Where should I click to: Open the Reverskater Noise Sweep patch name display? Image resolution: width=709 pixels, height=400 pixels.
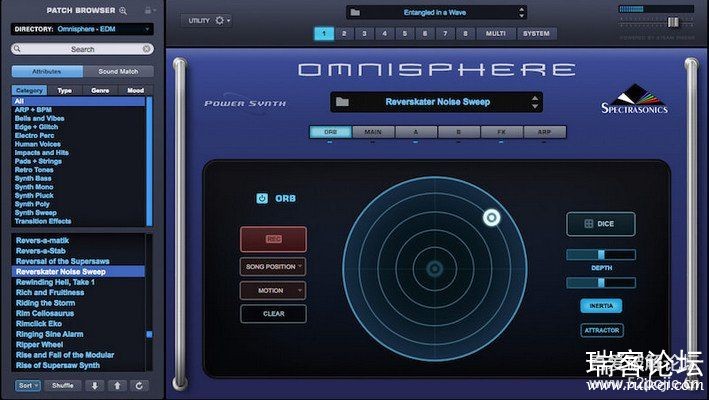pyautogui.click(x=437, y=102)
